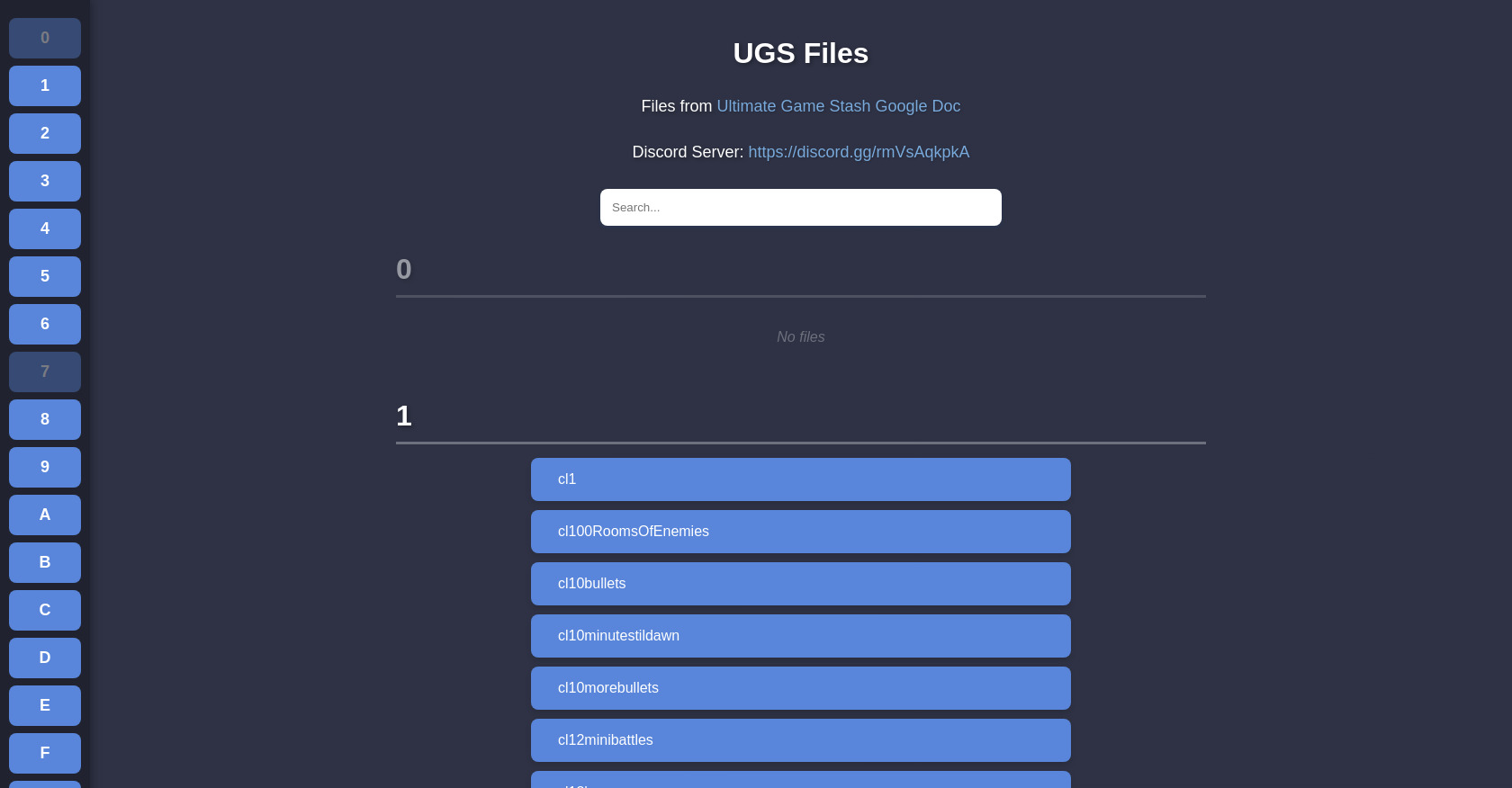This screenshot has width=1512, height=788.
Task: Jump to section 3 in sidebar
Action: (x=45, y=181)
